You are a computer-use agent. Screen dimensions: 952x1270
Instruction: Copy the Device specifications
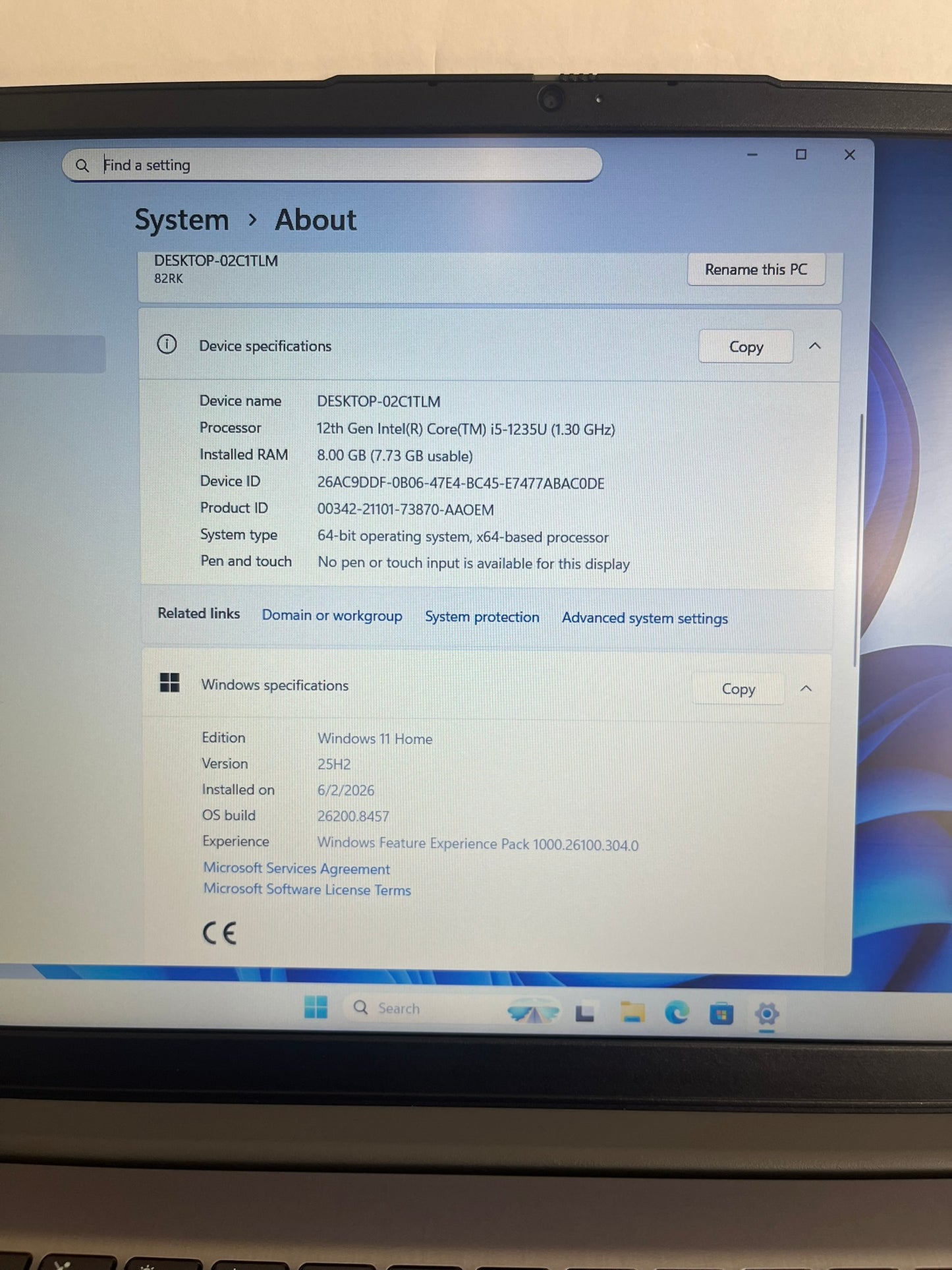pos(746,347)
